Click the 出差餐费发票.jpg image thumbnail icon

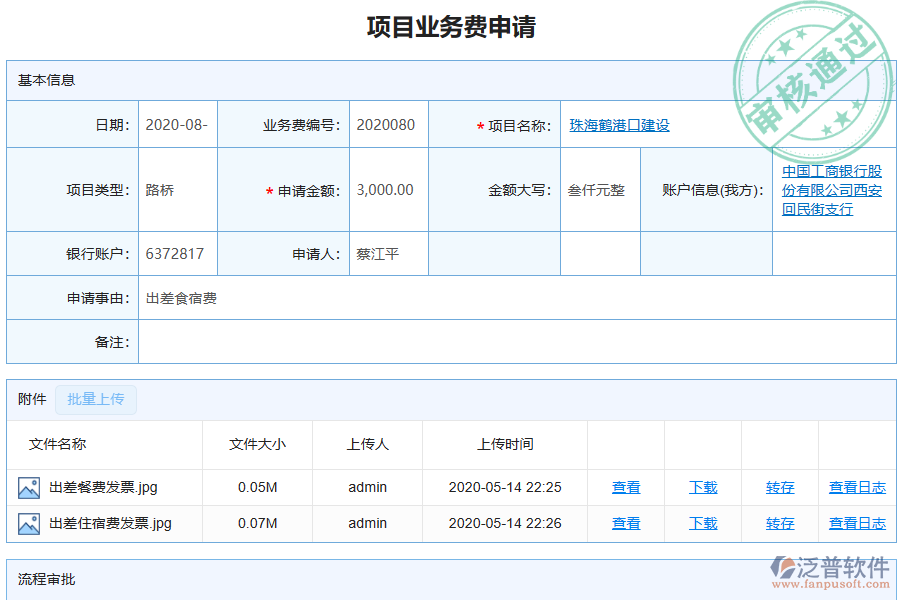pos(28,487)
